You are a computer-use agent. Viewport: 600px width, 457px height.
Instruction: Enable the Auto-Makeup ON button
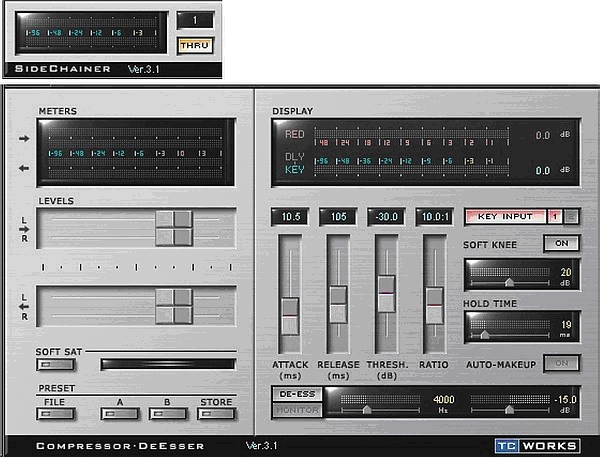click(561, 364)
